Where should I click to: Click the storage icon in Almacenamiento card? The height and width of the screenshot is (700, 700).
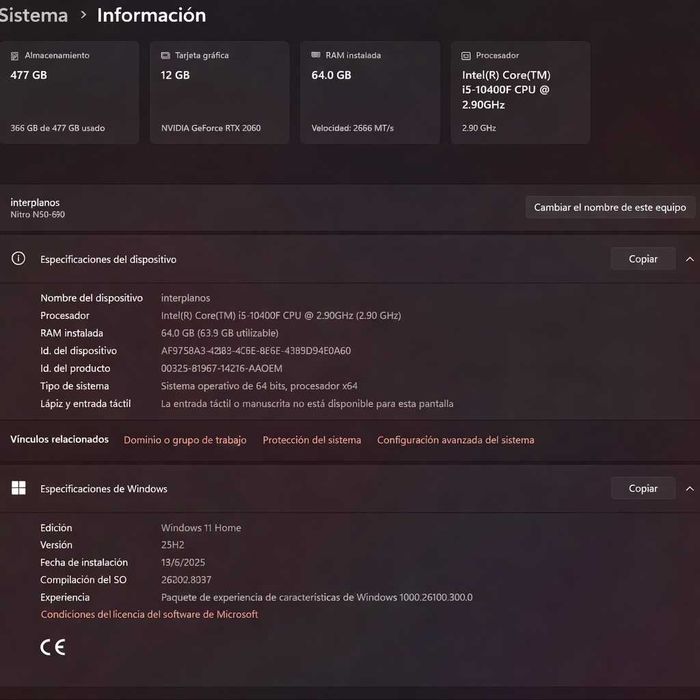15,56
